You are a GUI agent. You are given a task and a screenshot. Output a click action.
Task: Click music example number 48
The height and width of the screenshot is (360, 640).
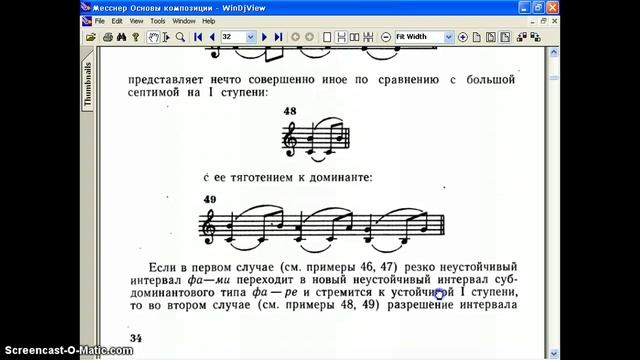[x=290, y=111]
